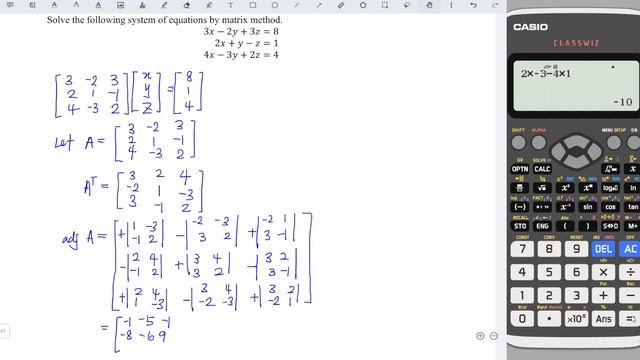Click the sin key
Screen dimensions: 640x360
point(588,207)
